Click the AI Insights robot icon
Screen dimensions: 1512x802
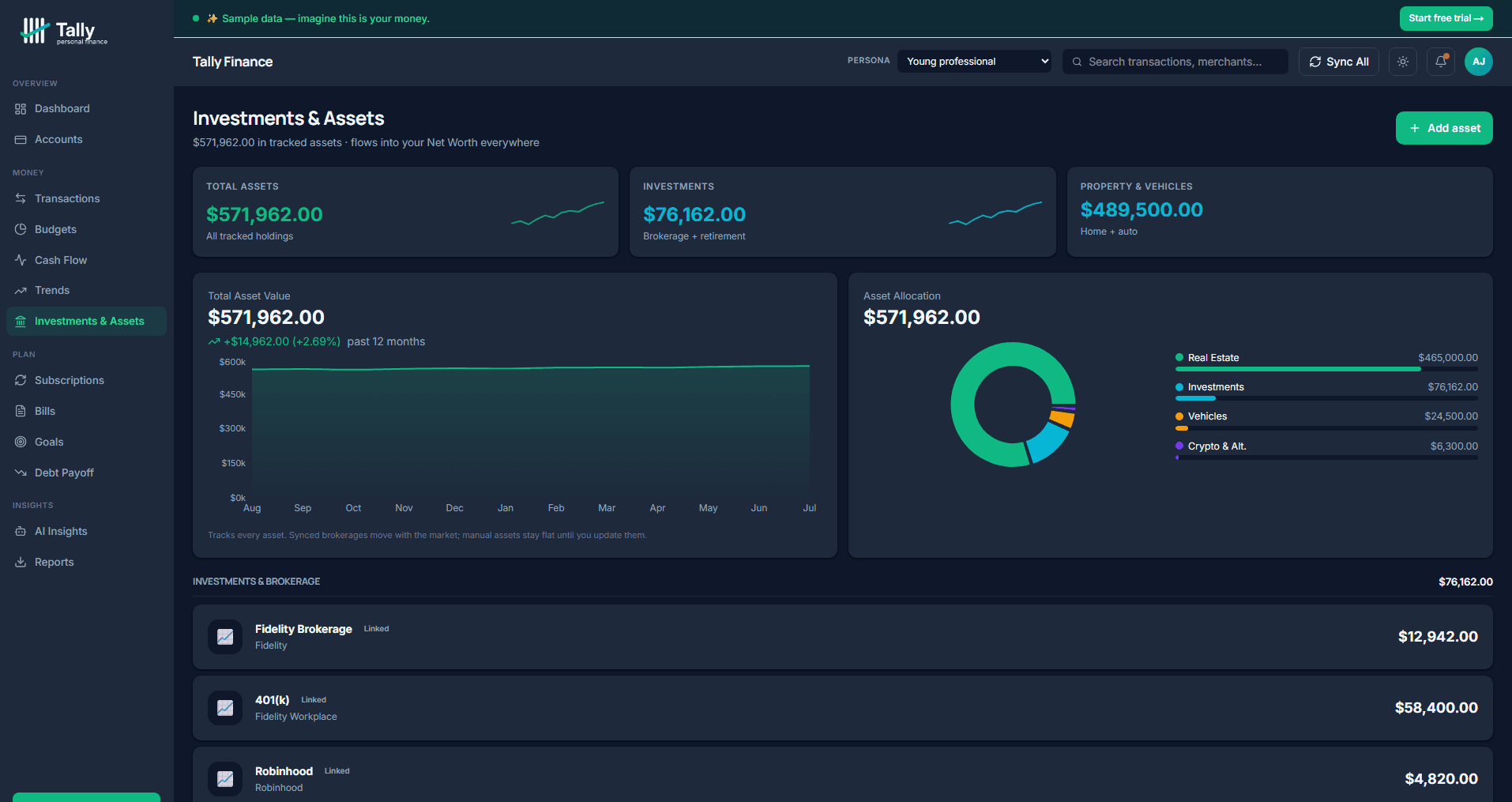21,531
